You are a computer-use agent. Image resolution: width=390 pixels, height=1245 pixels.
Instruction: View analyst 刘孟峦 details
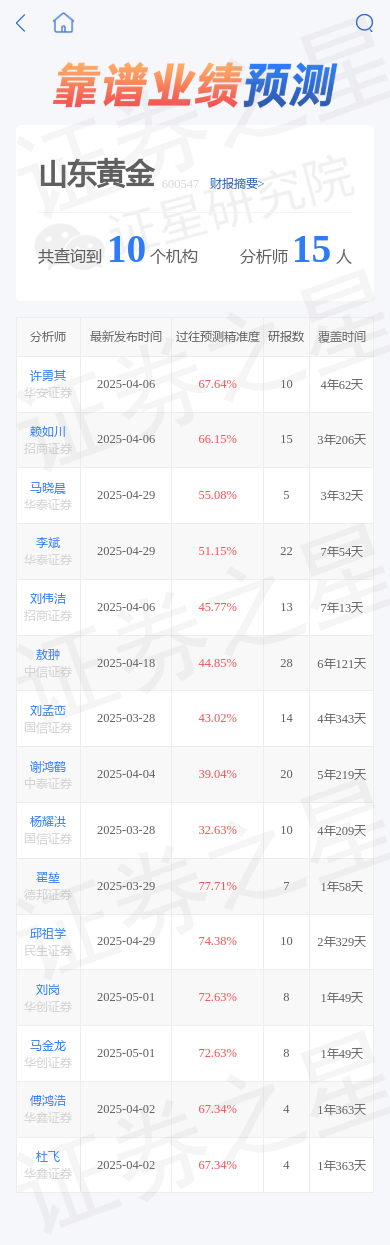[x=48, y=711]
